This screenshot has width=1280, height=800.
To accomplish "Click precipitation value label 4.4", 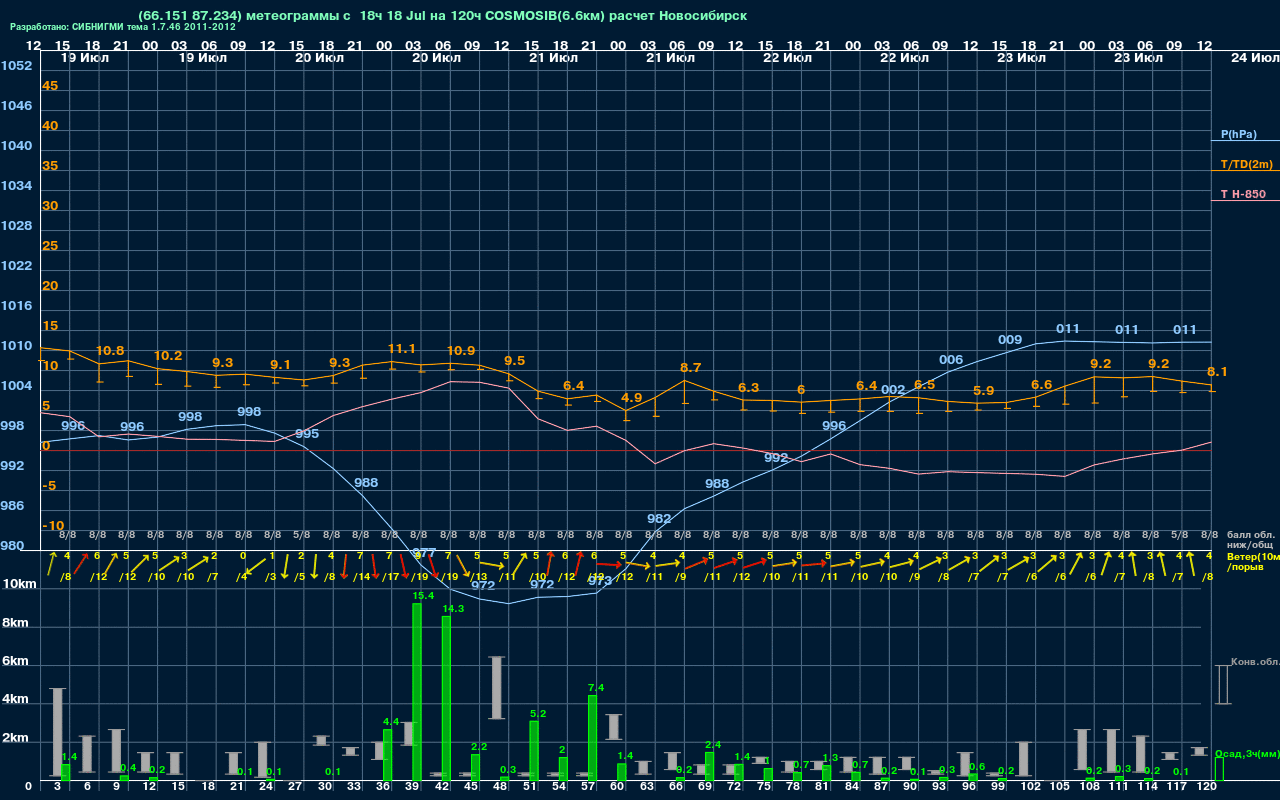I will tap(391, 722).
